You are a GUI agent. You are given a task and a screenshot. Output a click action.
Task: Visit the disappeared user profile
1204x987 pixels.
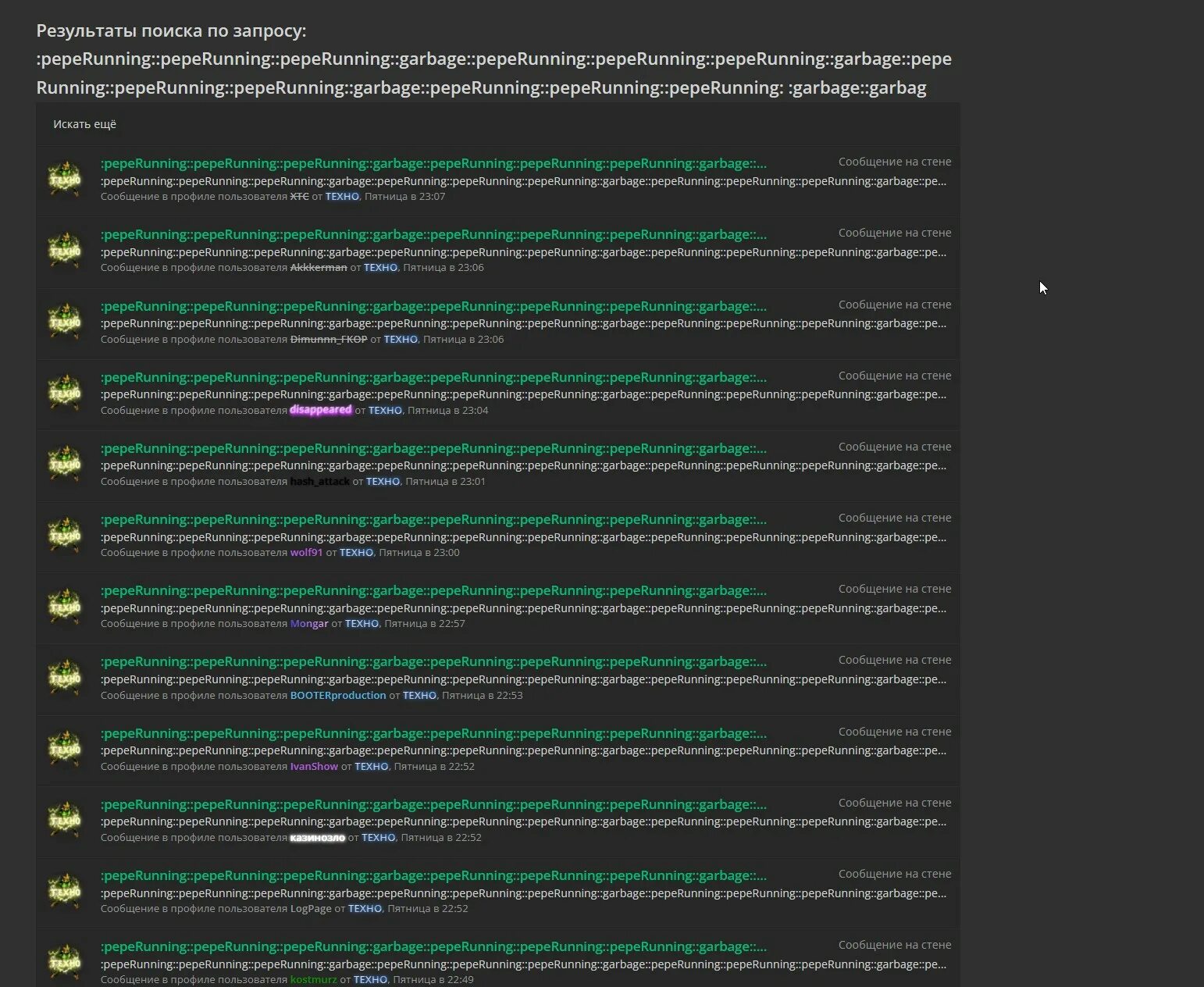(x=321, y=411)
